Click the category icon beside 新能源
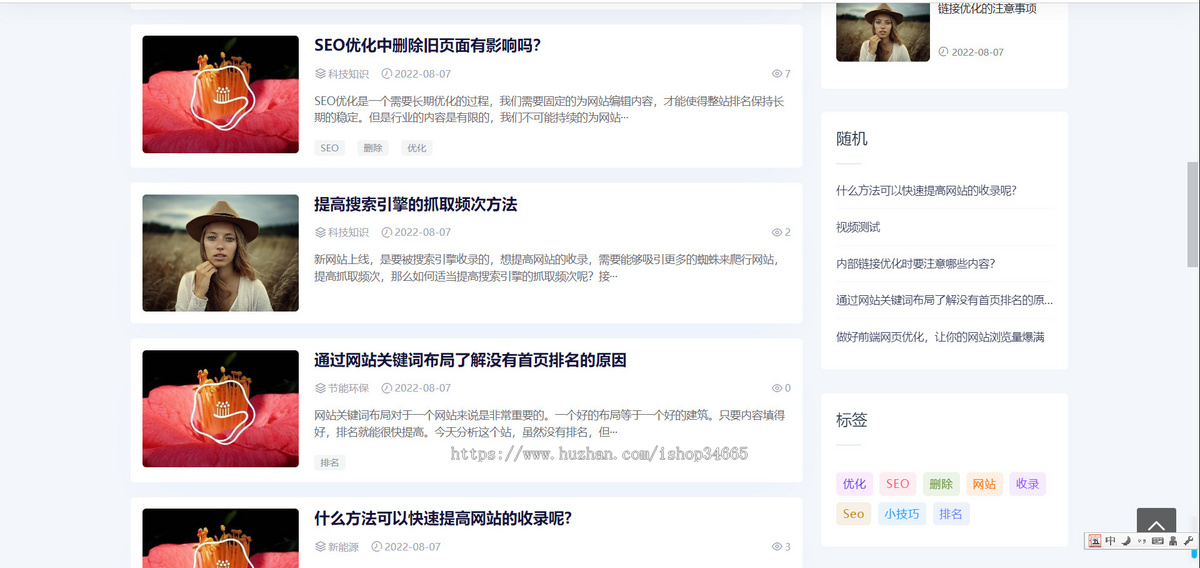The width and height of the screenshot is (1200, 568). coord(320,547)
